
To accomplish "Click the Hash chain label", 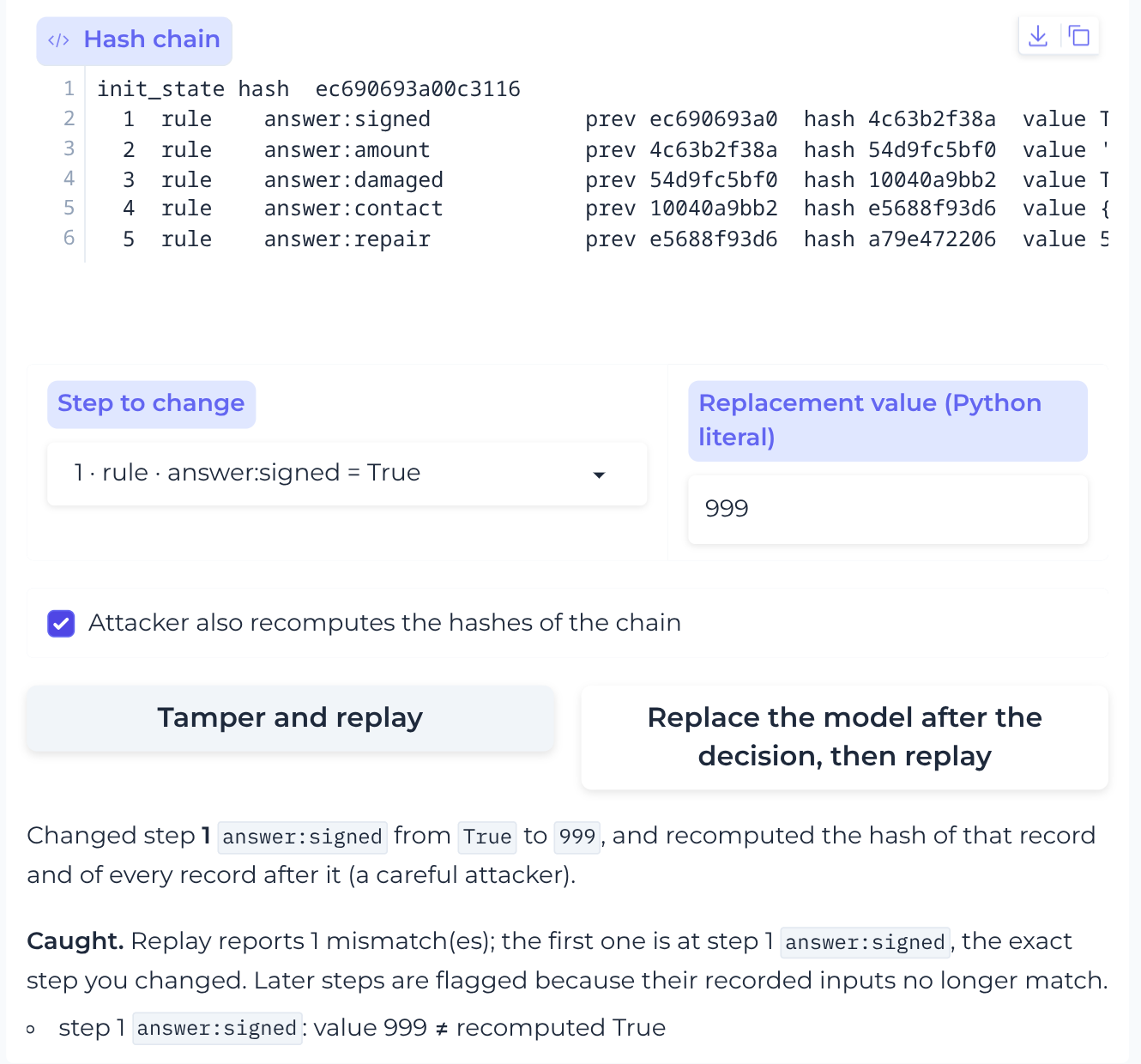I will coord(152,39).
